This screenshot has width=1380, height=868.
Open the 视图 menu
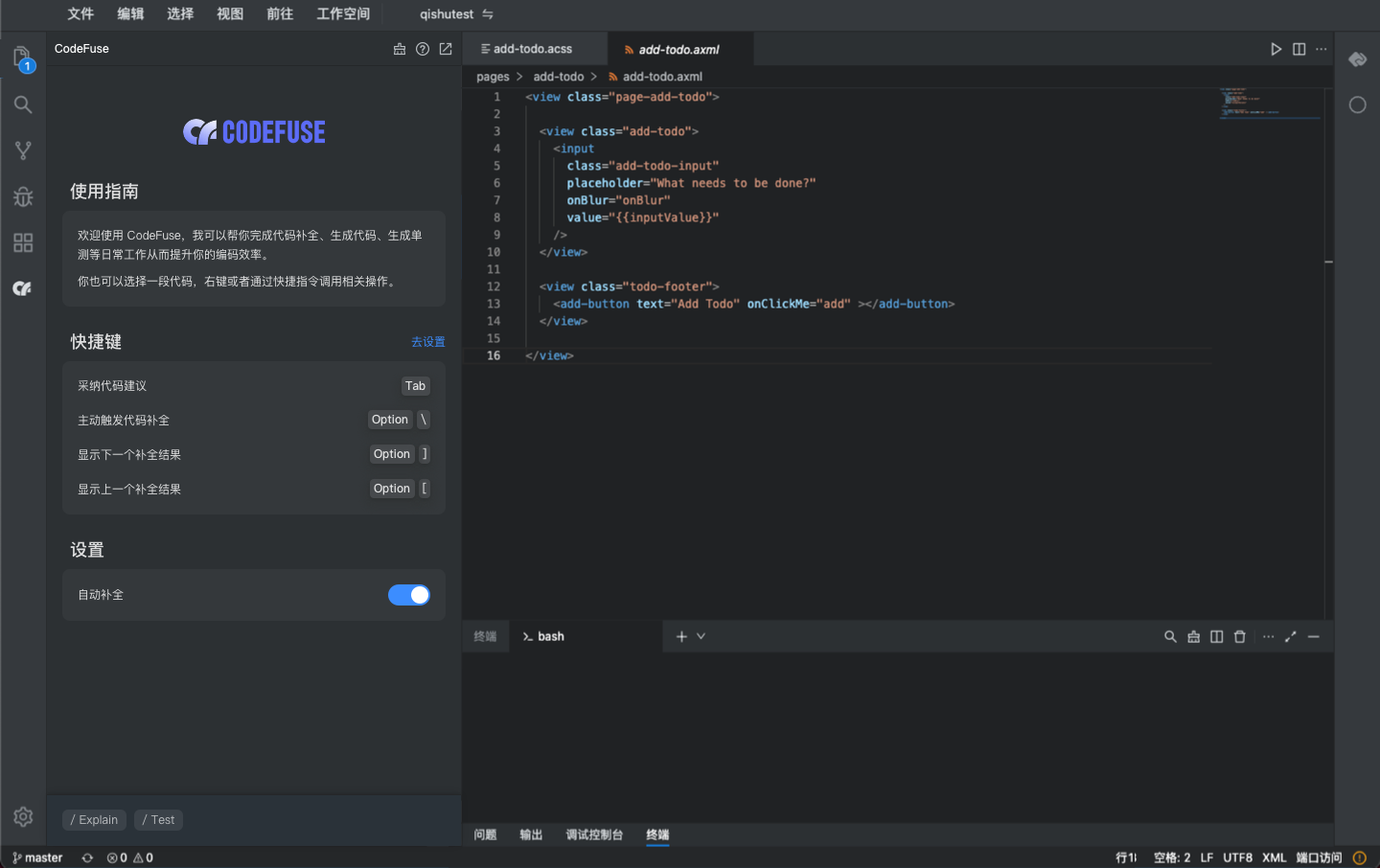(230, 14)
